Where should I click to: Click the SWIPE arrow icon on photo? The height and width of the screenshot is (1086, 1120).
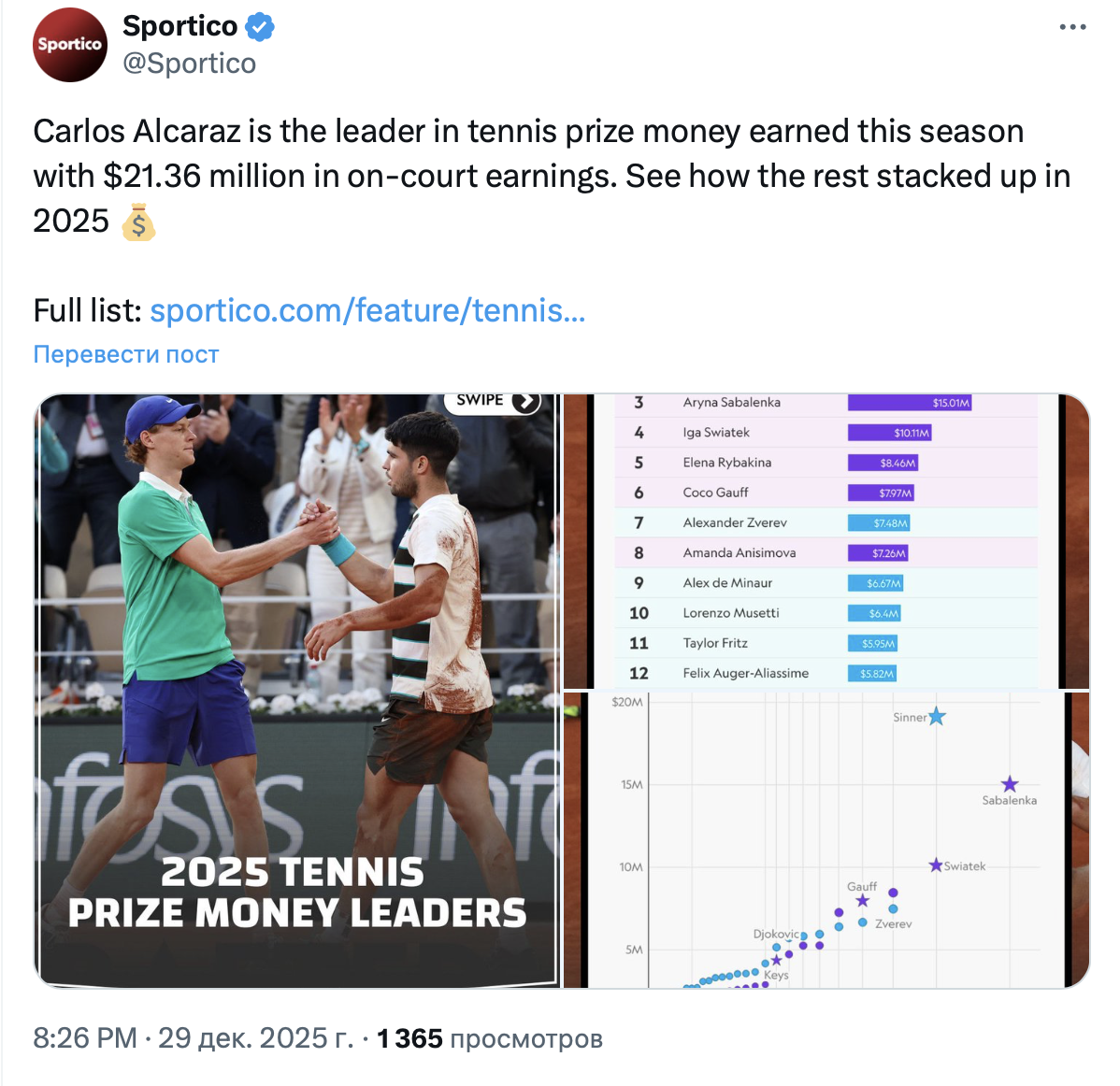[525, 401]
